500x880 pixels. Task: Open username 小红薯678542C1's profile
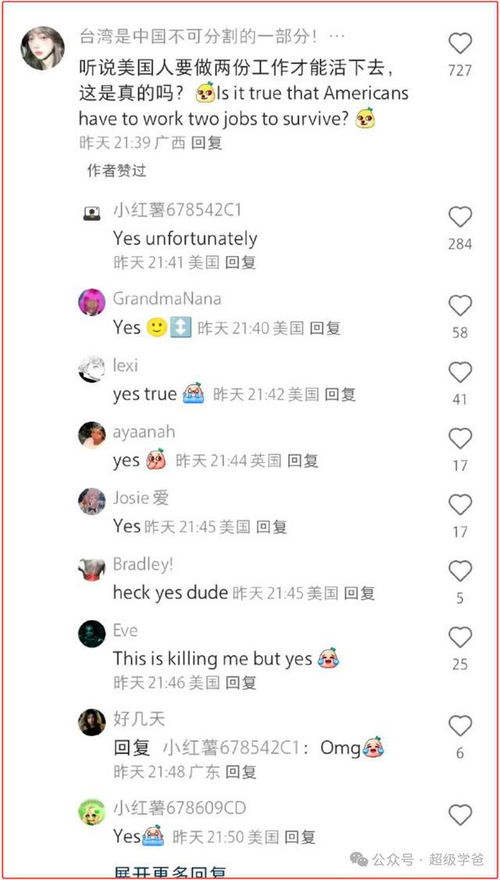[x=177, y=210]
